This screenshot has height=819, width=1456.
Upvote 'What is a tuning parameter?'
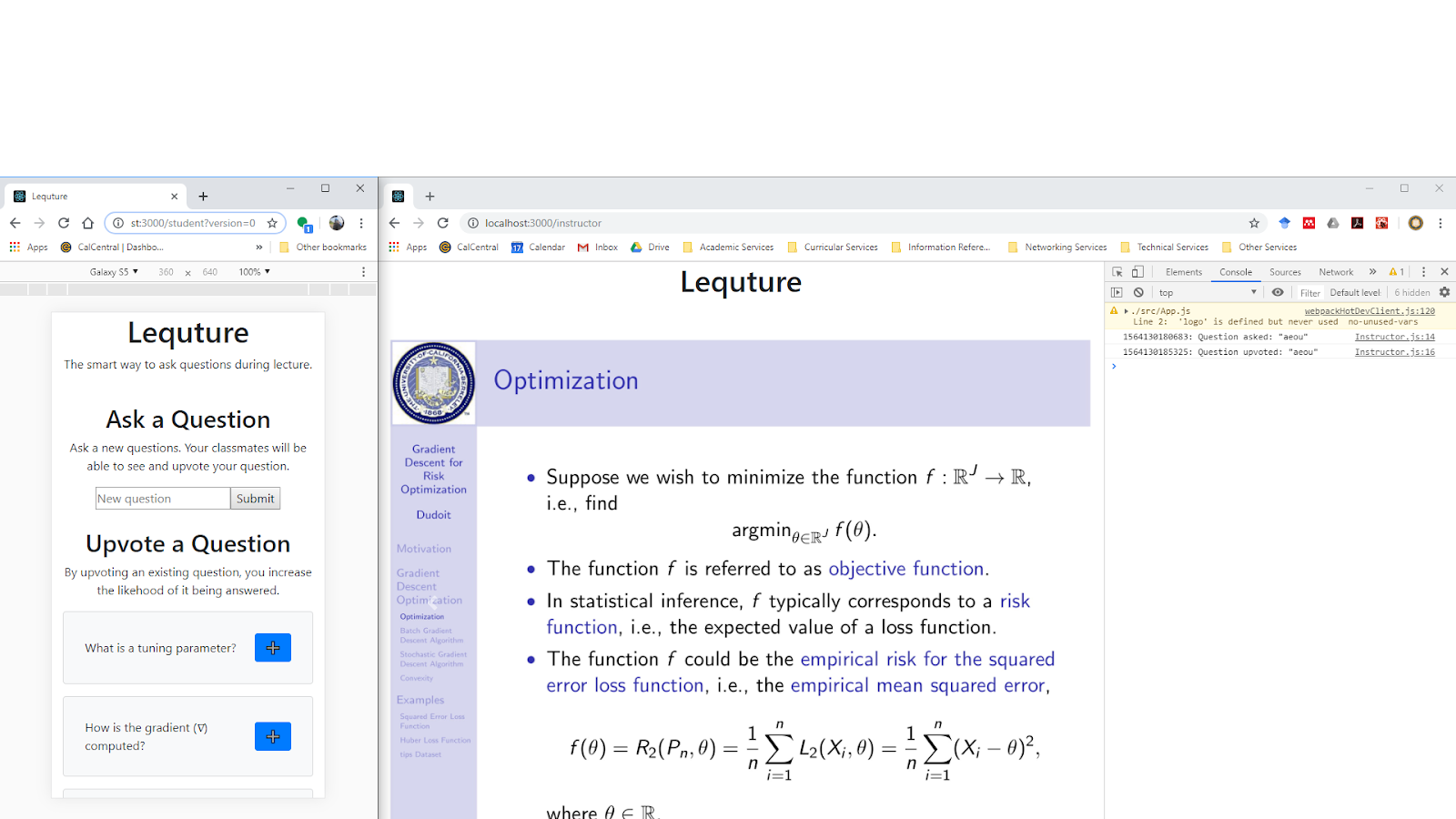click(273, 648)
